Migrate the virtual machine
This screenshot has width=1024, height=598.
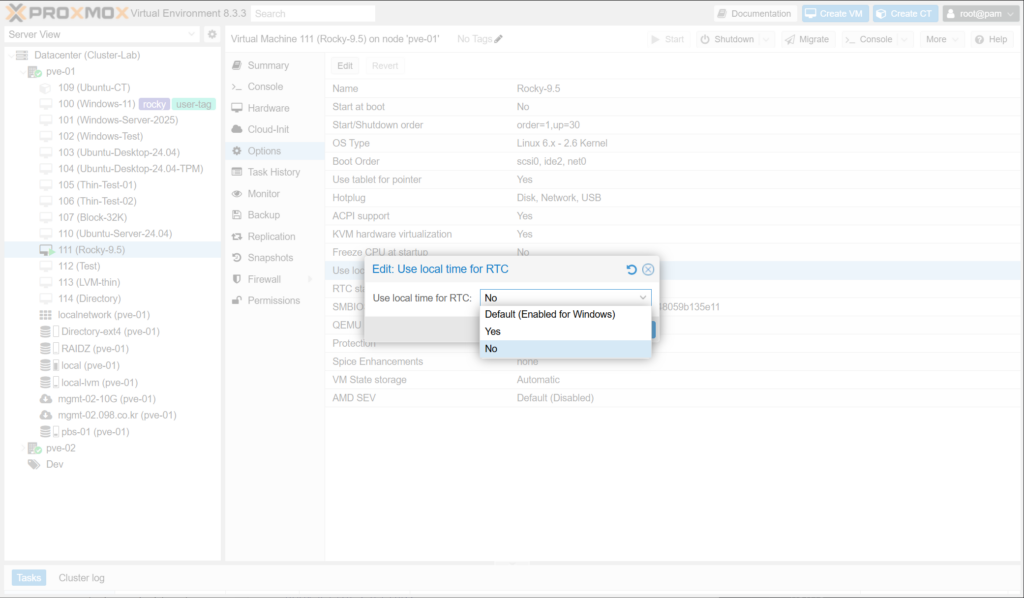[x=806, y=39]
